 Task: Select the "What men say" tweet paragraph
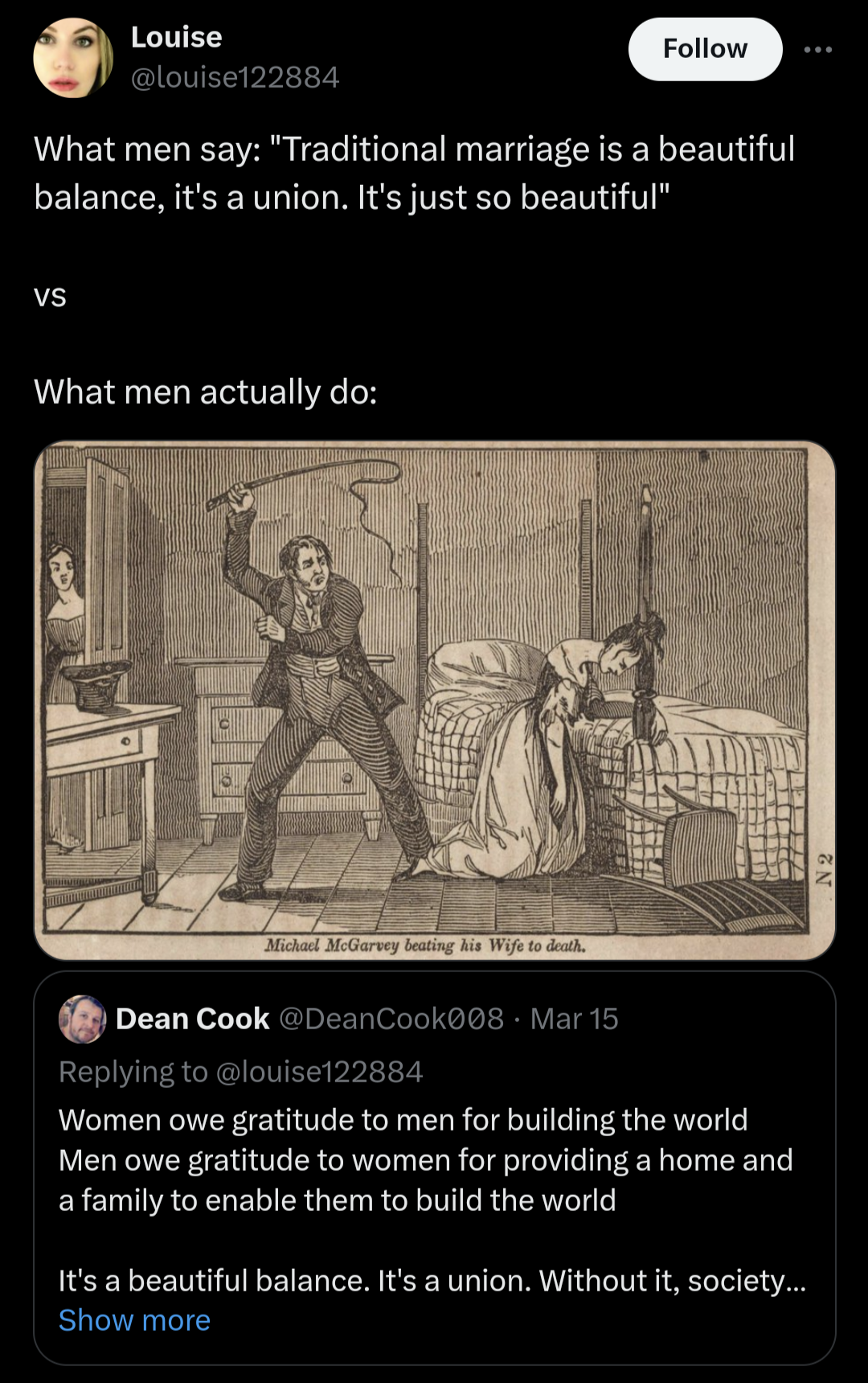[415, 173]
